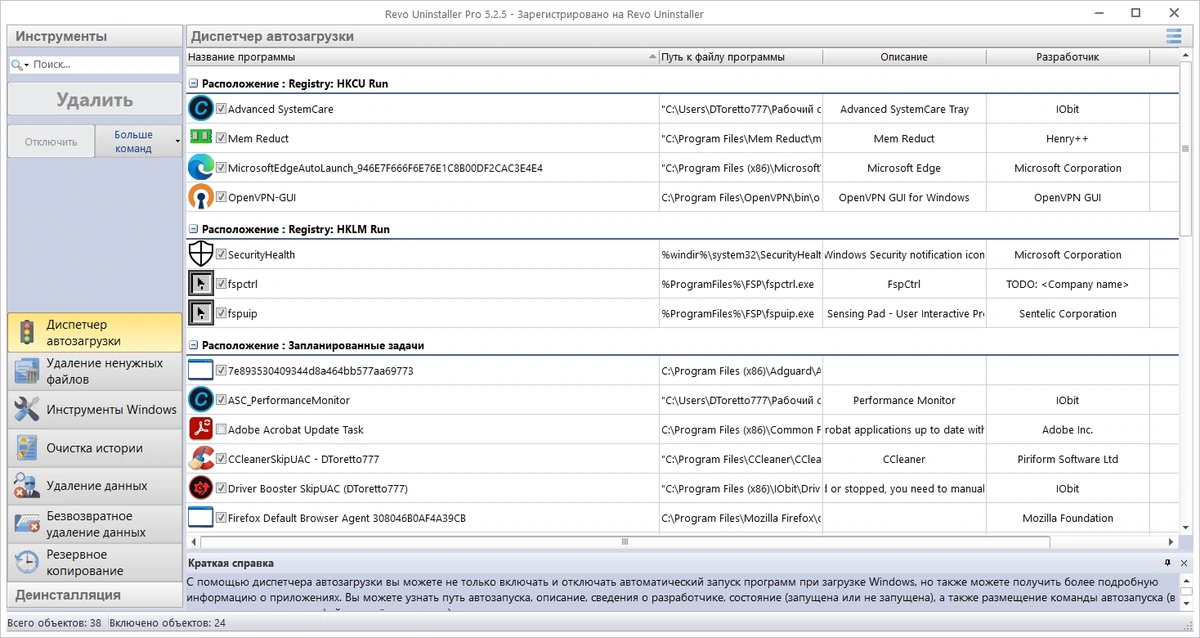Click the Инструменты section header
The image size is (1200, 638).
(95, 36)
